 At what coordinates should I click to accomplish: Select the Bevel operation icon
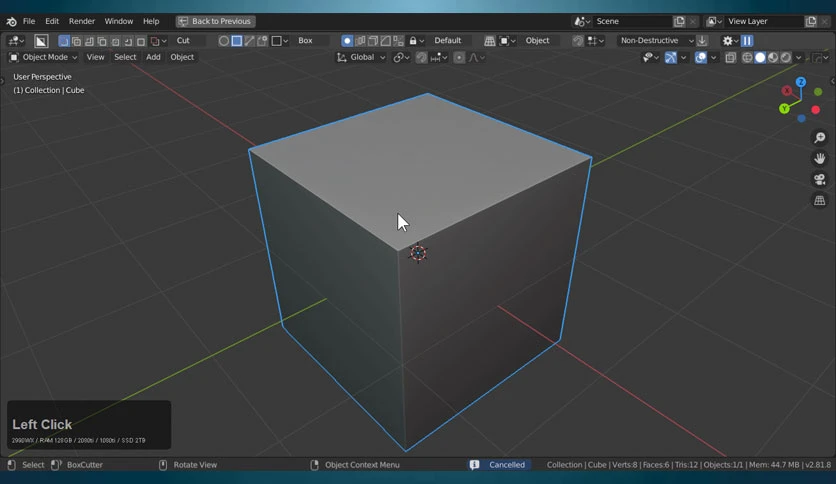pyautogui.click(x=385, y=41)
